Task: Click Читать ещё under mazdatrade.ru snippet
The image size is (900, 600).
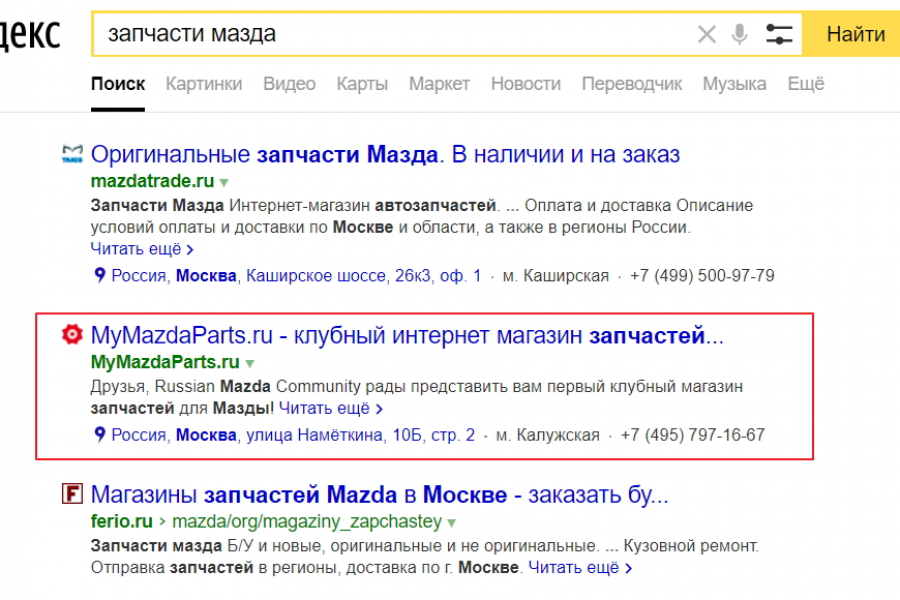Action: 142,249
